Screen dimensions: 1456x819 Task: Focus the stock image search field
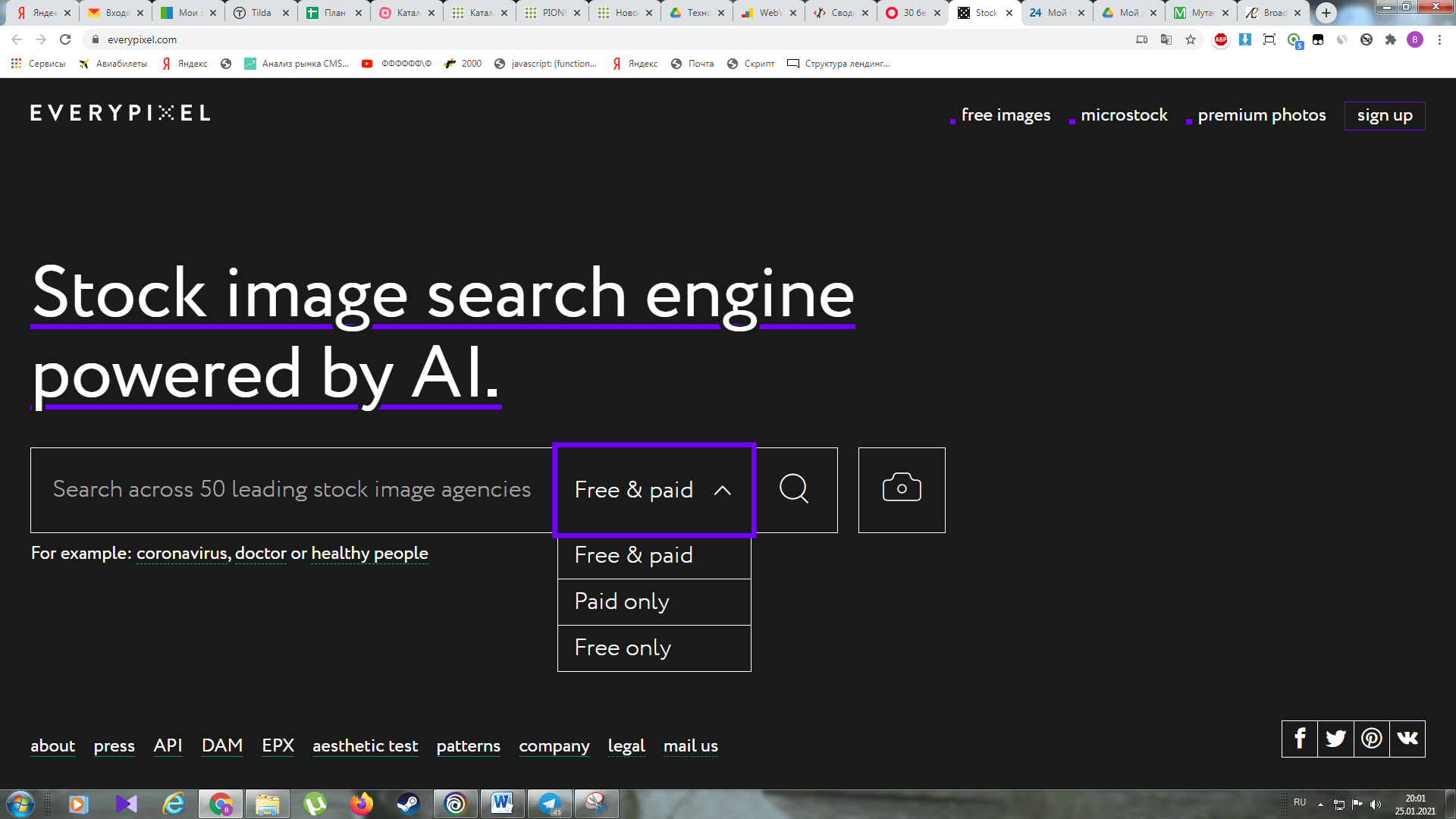click(292, 490)
